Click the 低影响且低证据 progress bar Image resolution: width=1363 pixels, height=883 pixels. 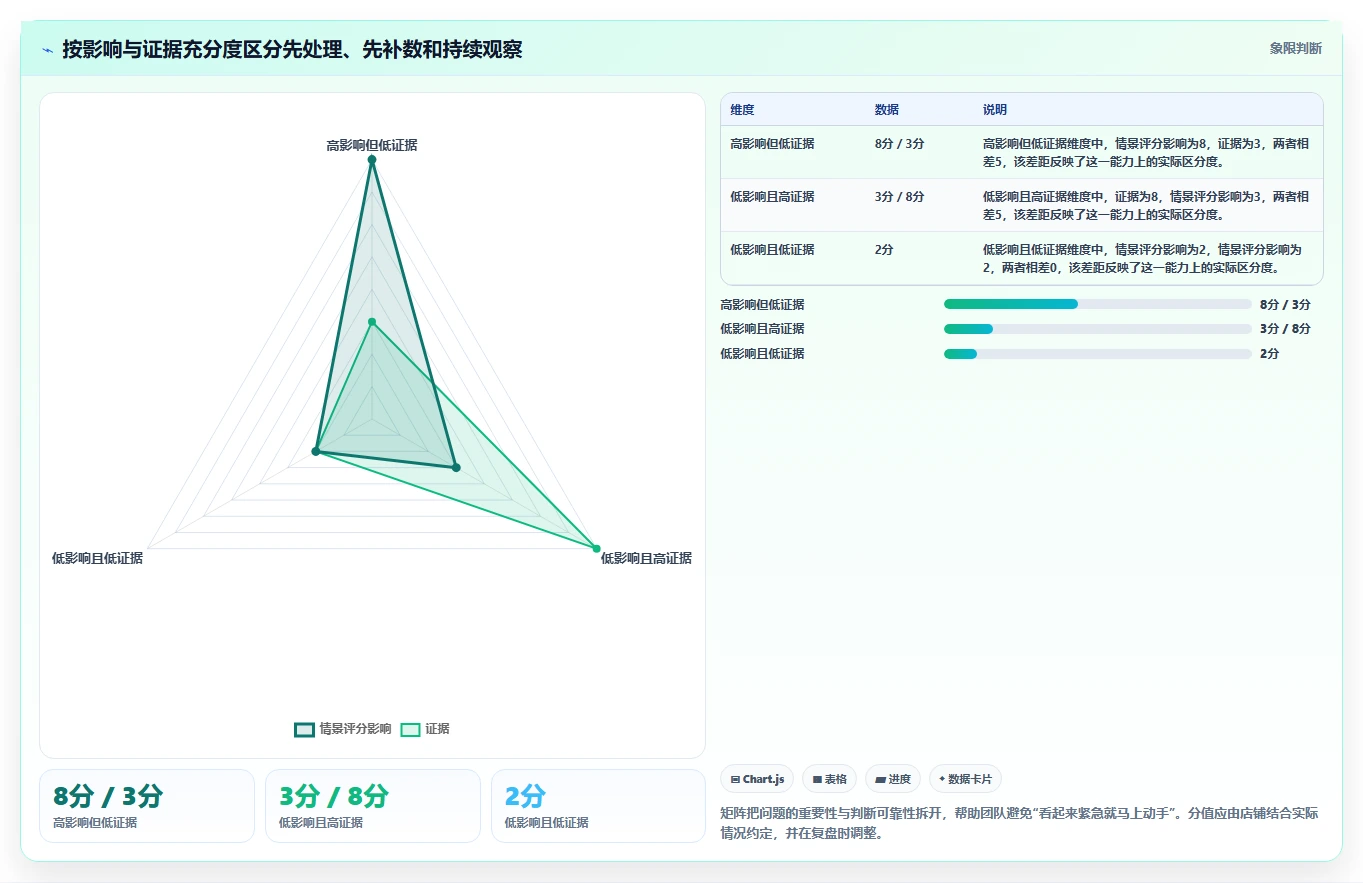point(1097,354)
